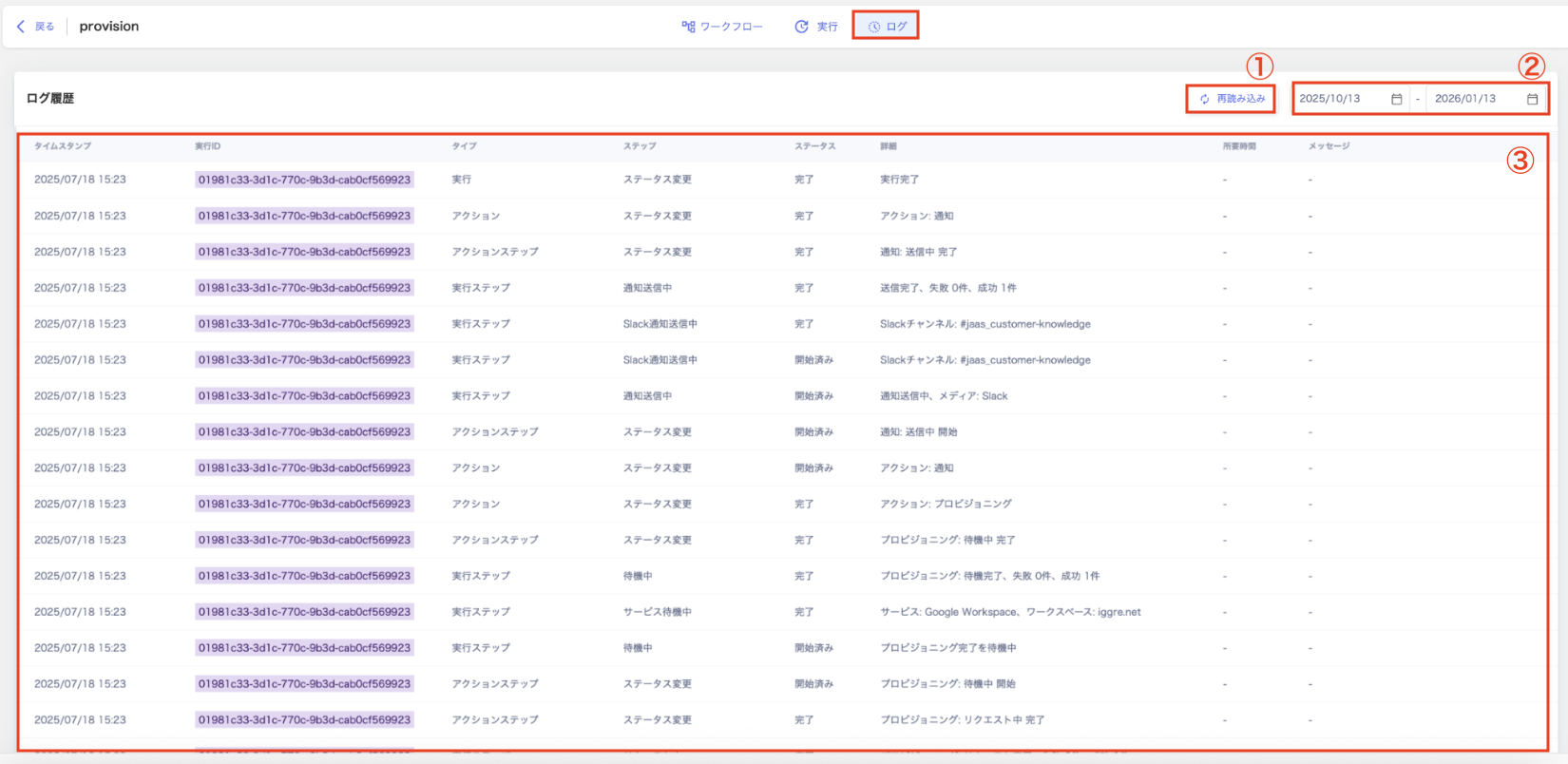Click the end date field 2026/01/13
1568x764 pixels.
[x=1486, y=99]
